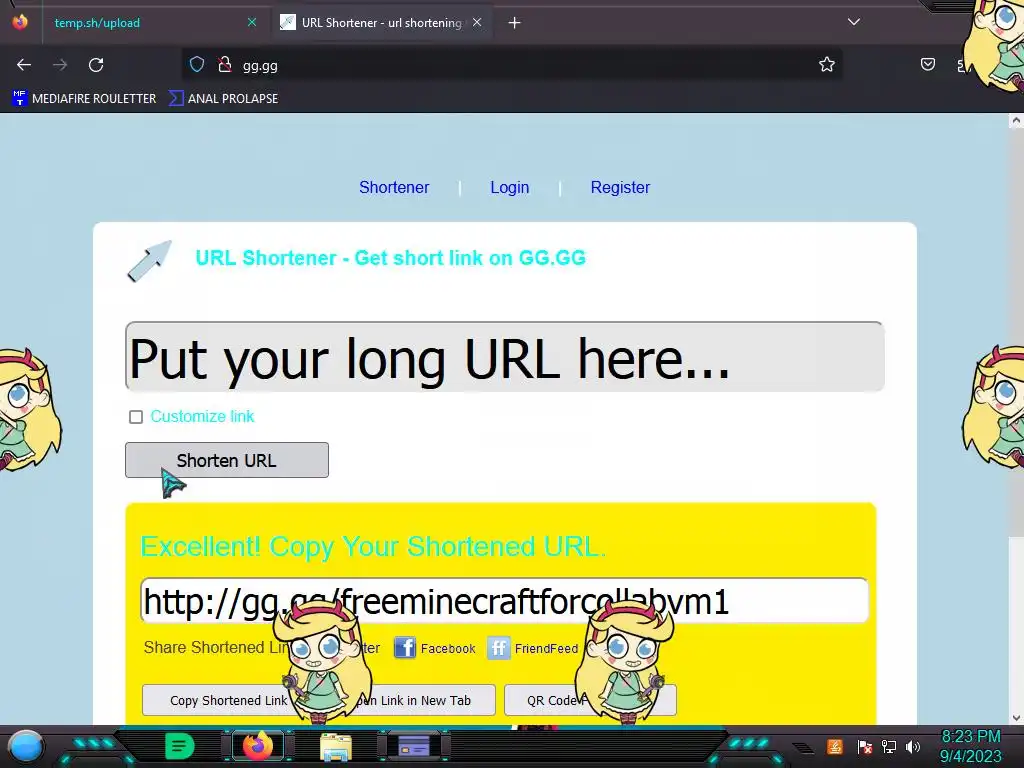Click the 'URL Shortener - Get short link' heading

(x=391, y=258)
